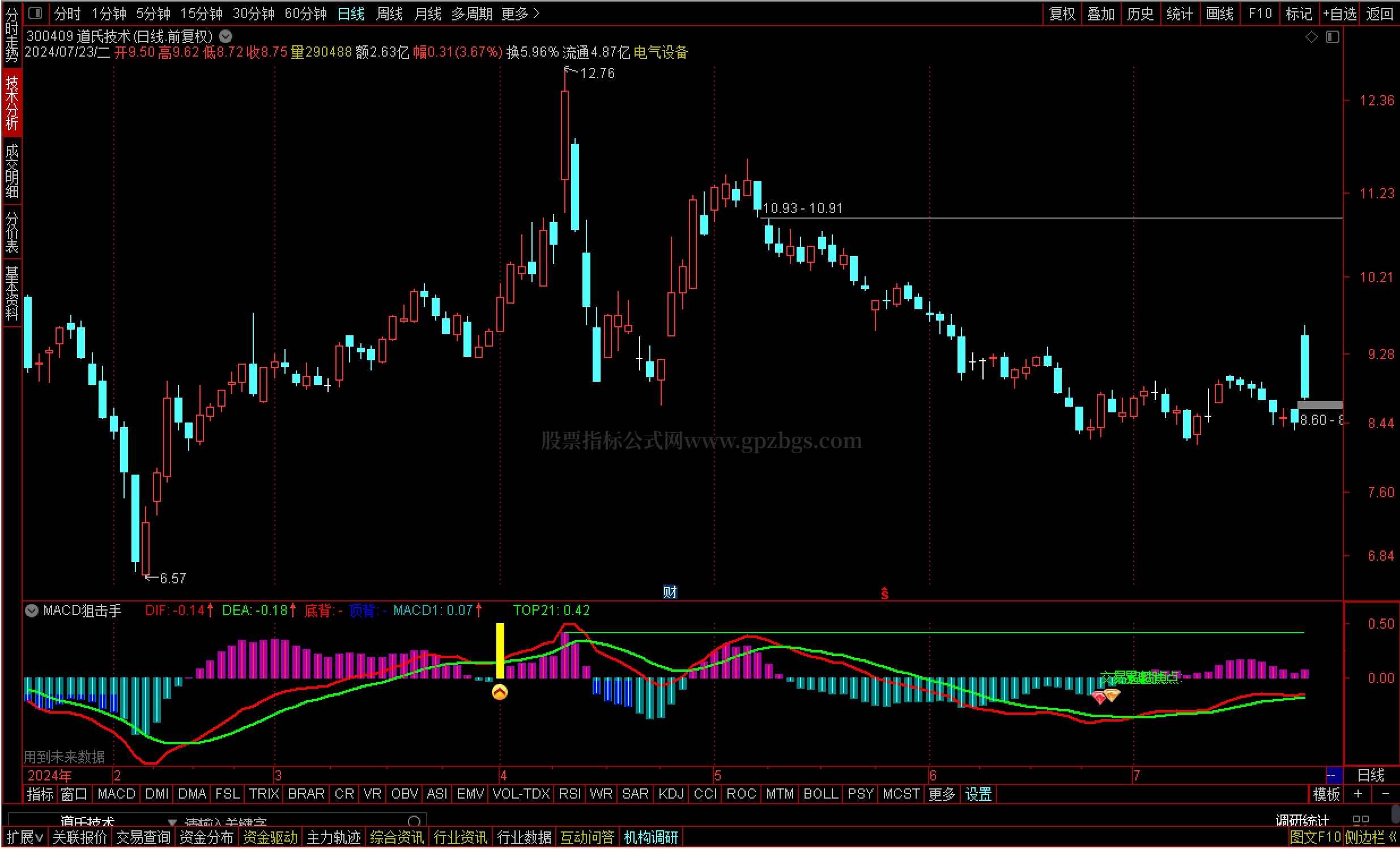Open 成交明细 sidebar tab

(12, 170)
